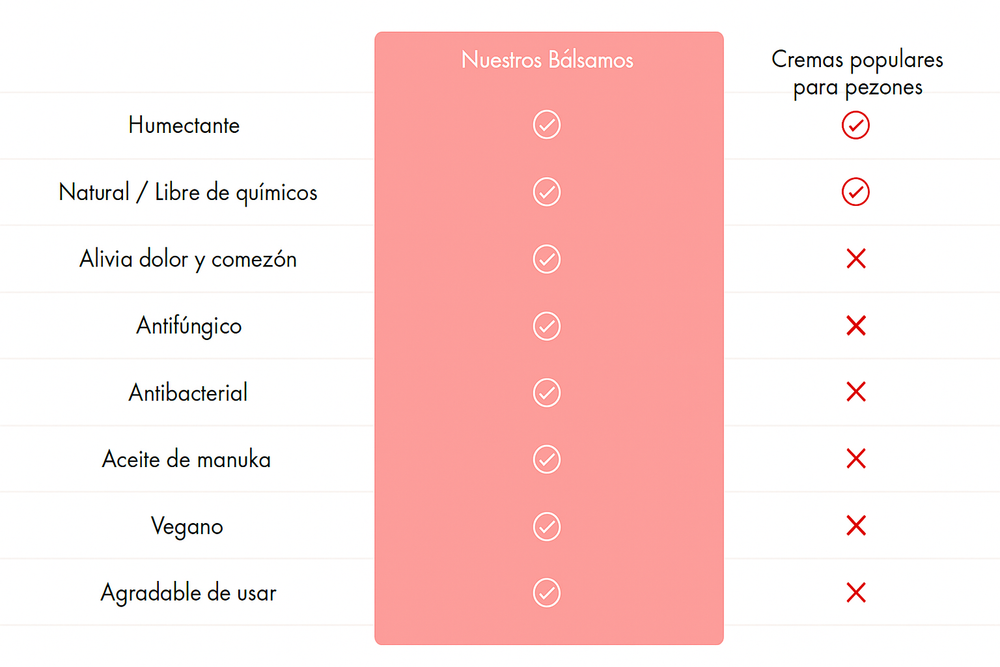Click the red X in Vegano row
The width and height of the screenshot is (1000, 667).
coord(856,526)
